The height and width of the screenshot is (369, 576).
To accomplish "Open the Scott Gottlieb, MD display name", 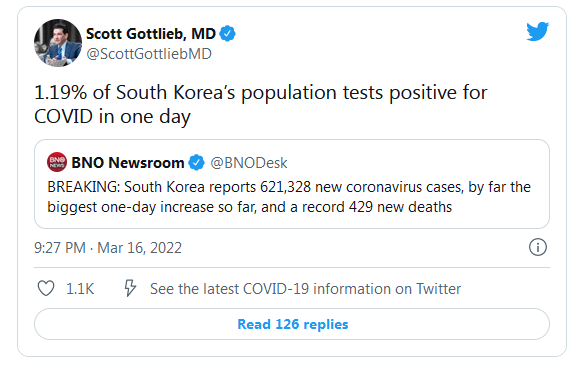I will coord(151,34).
